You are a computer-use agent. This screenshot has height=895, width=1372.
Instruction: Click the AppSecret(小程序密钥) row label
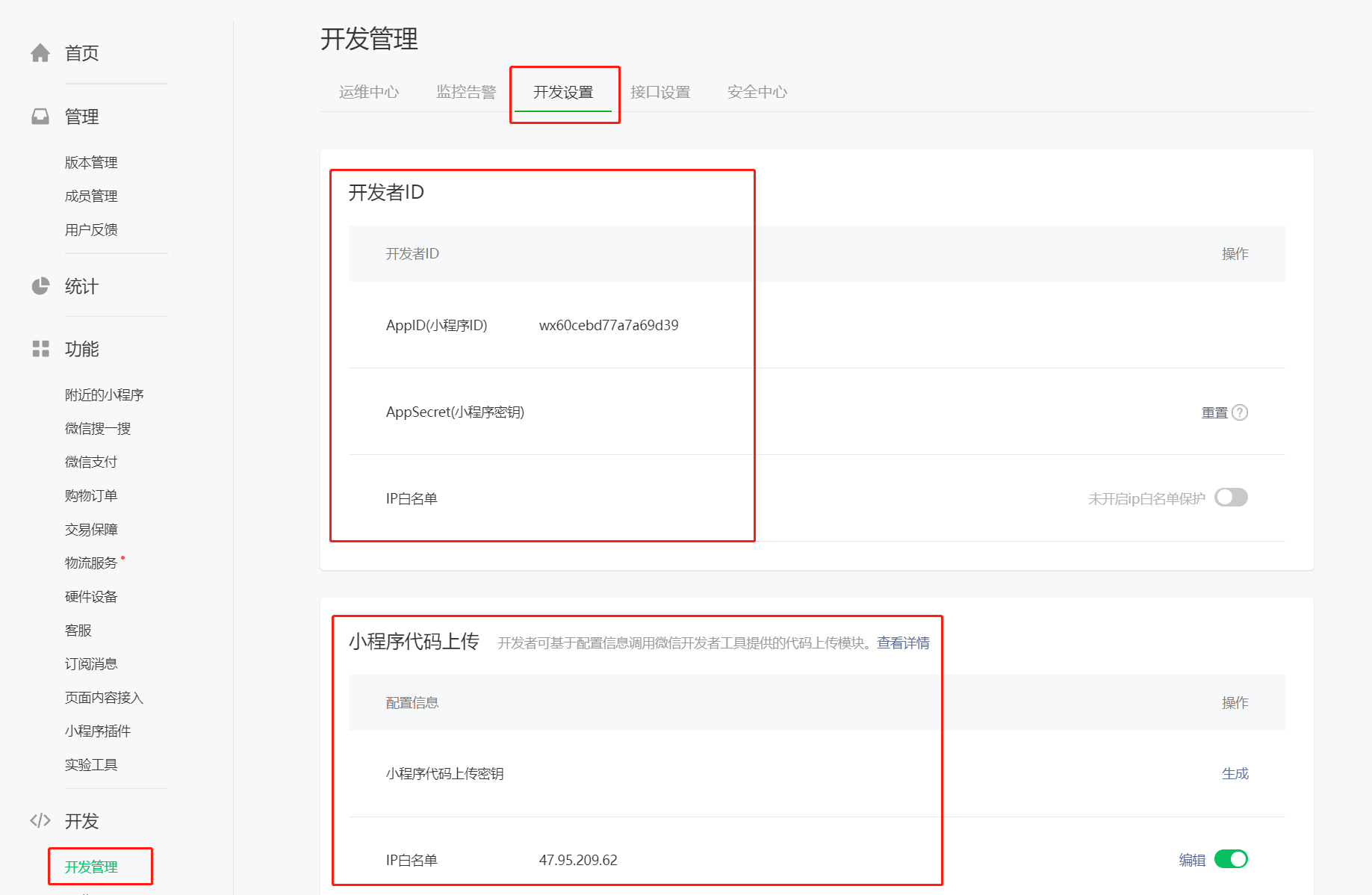(455, 412)
